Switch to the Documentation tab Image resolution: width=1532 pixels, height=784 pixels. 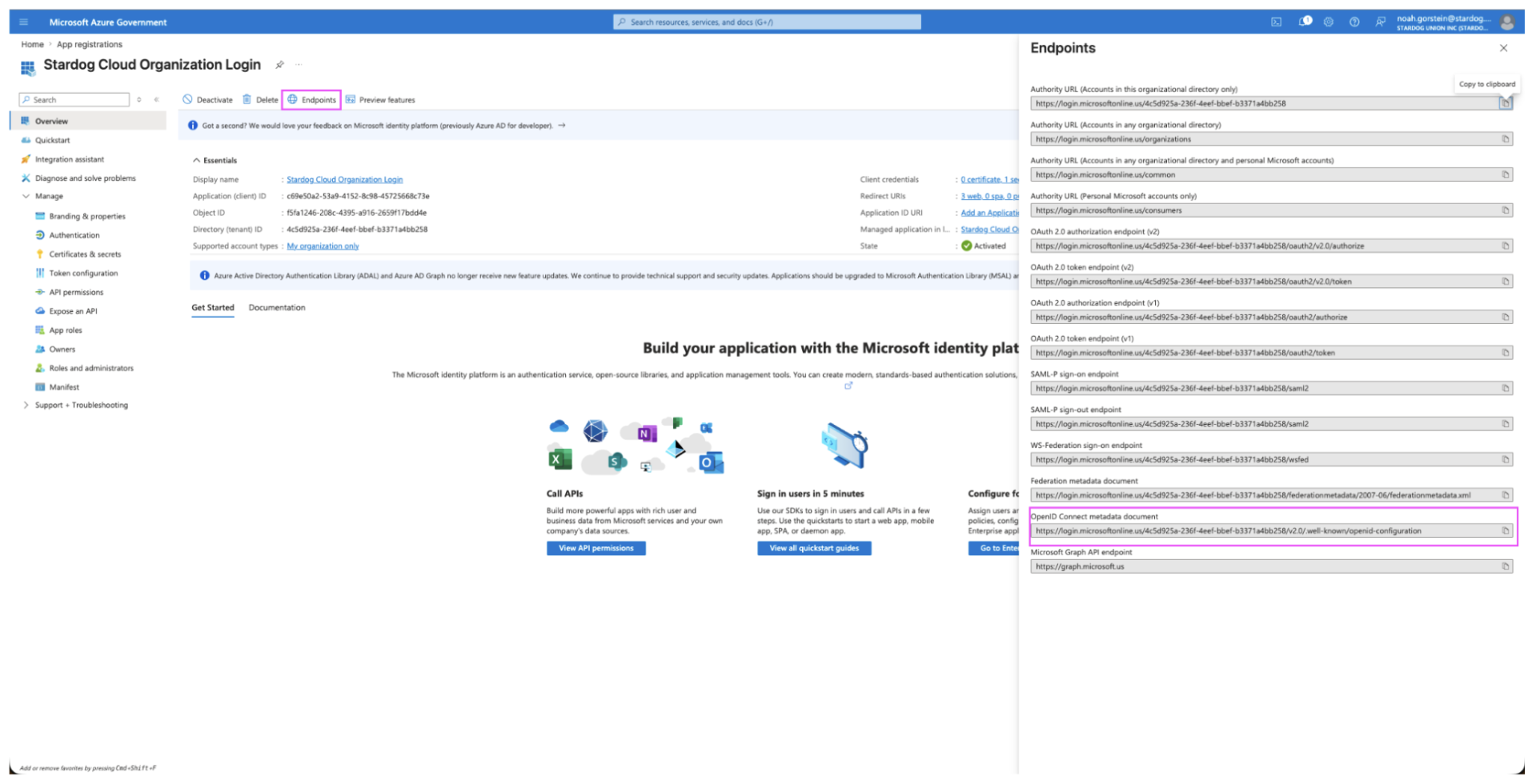tap(277, 307)
